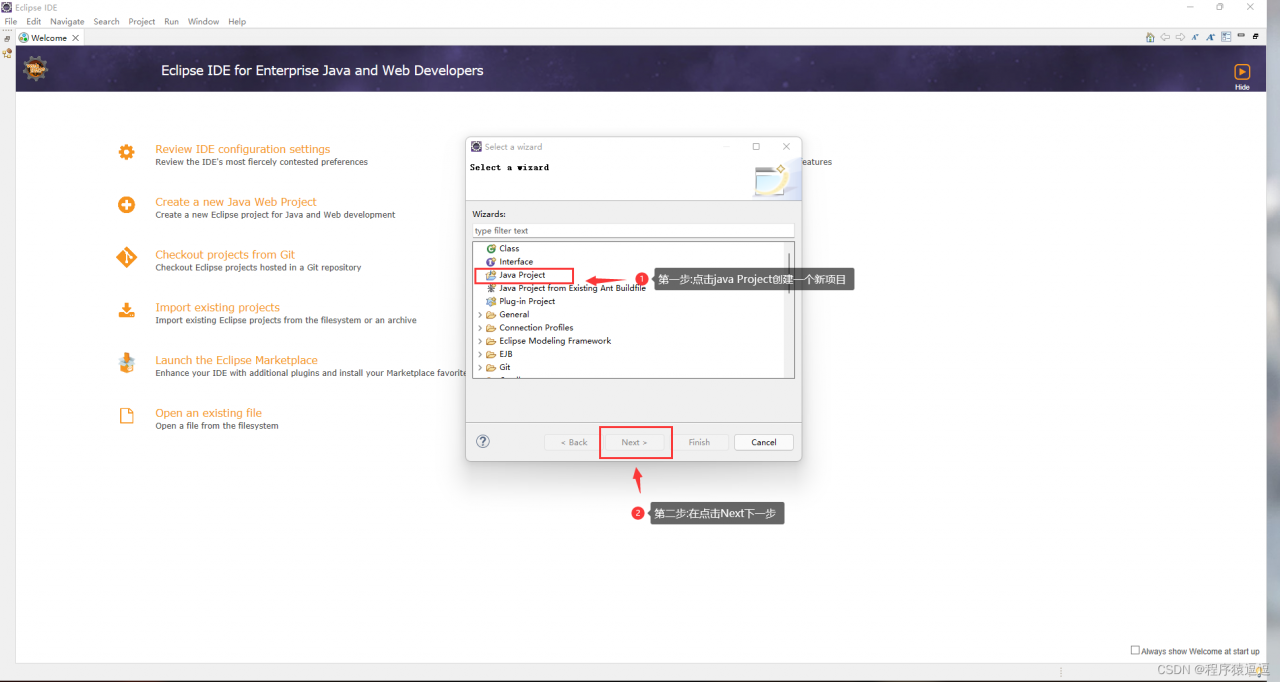
Task: Click the download icon beside Import existing projects
Action: [126, 310]
